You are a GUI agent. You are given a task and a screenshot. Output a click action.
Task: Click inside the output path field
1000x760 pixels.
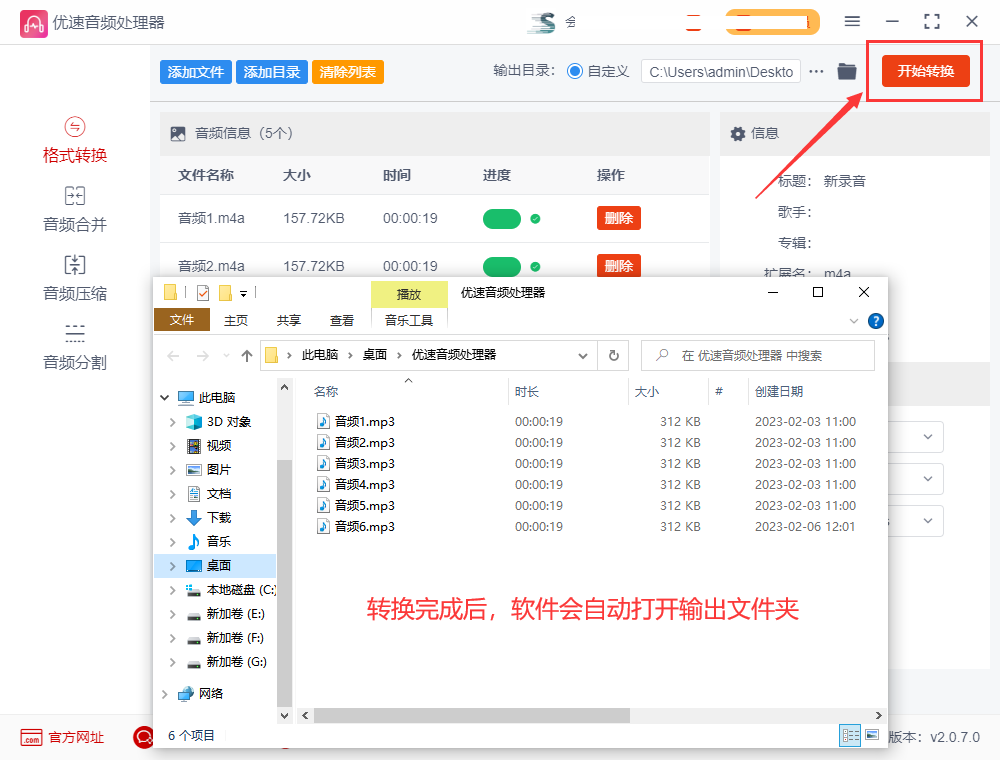click(x=720, y=71)
